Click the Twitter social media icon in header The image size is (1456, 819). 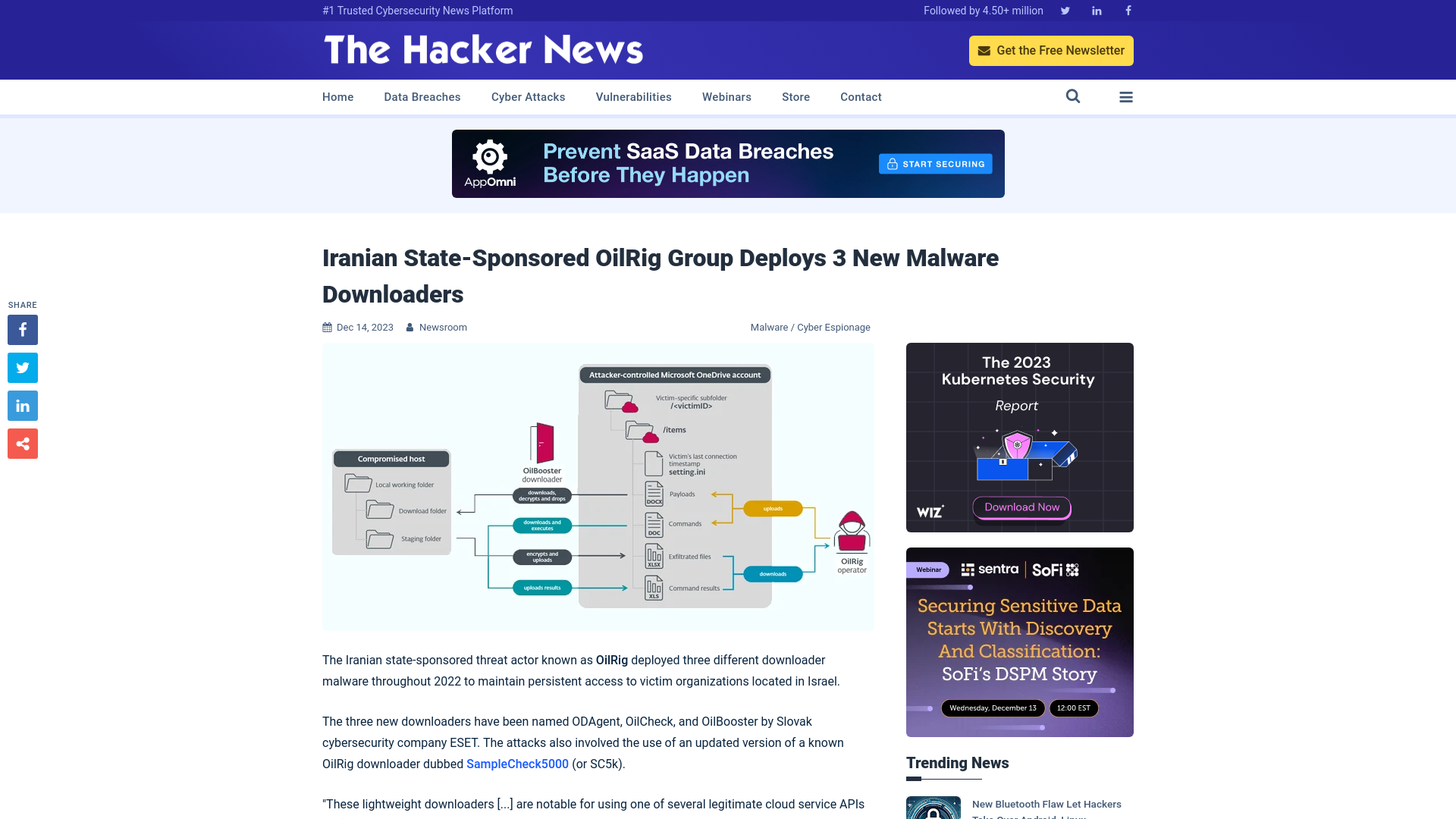1065,10
